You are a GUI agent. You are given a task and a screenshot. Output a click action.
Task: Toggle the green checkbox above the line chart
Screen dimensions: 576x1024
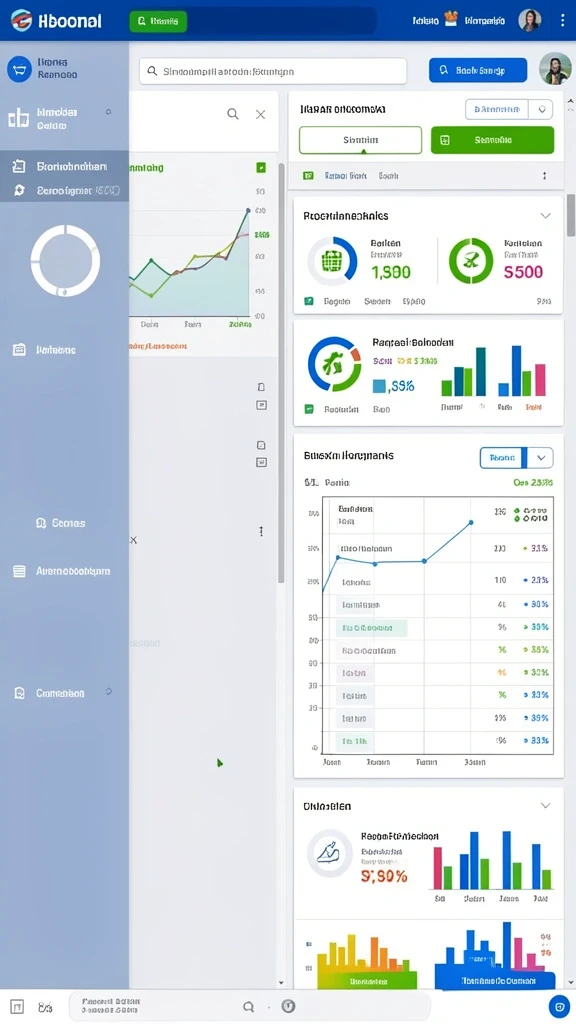coord(261,168)
